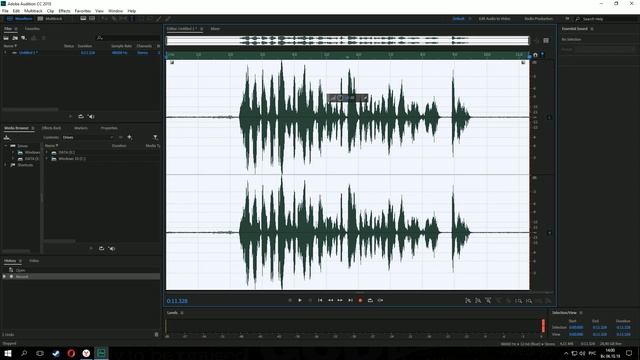Zoom in amplitude on the waveform
This screenshot has height=360, width=640.
point(468,301)
